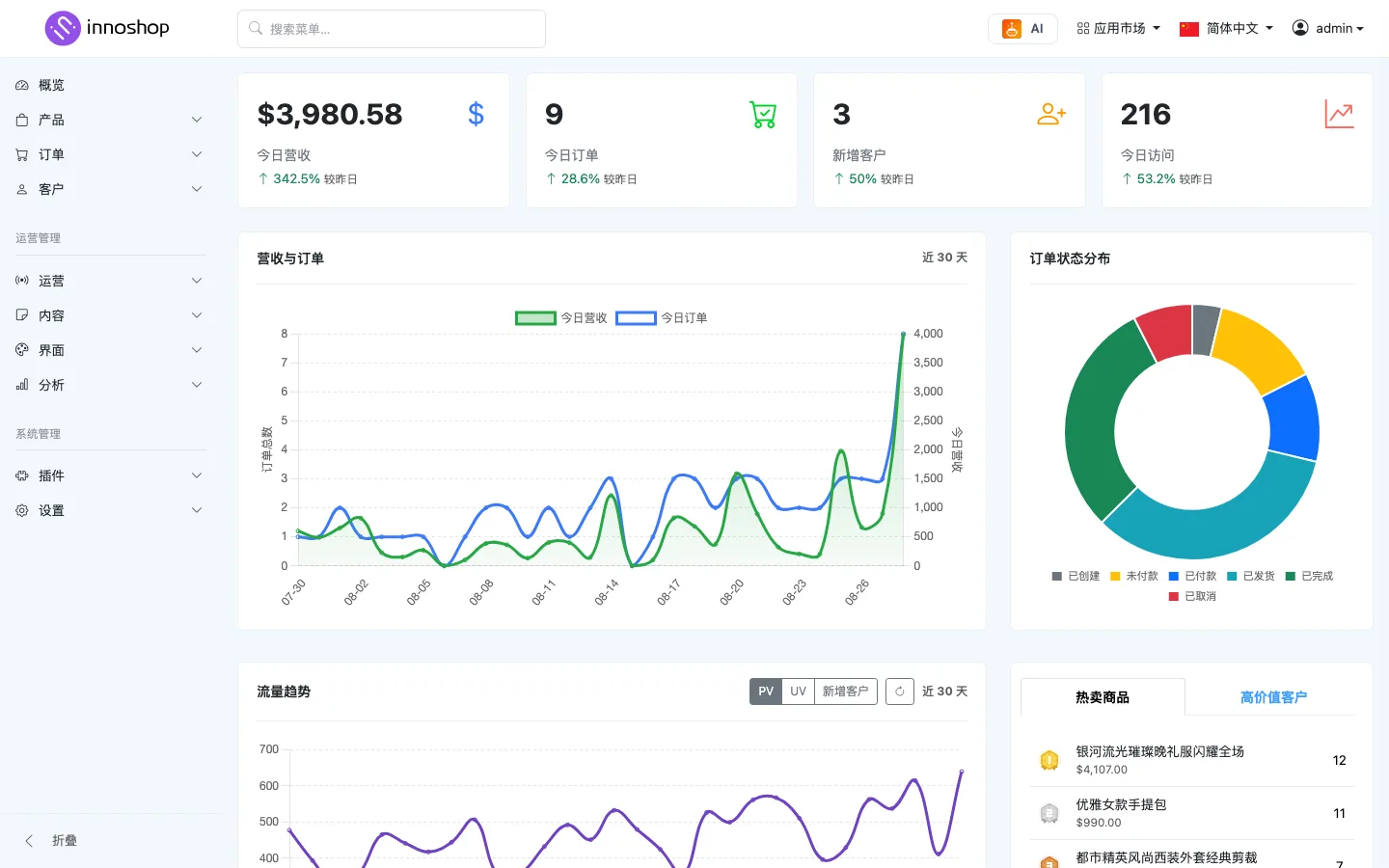1389x868 pixels.
Task: Click the collapse sidebar arrow icon
Action: [29, 841]
